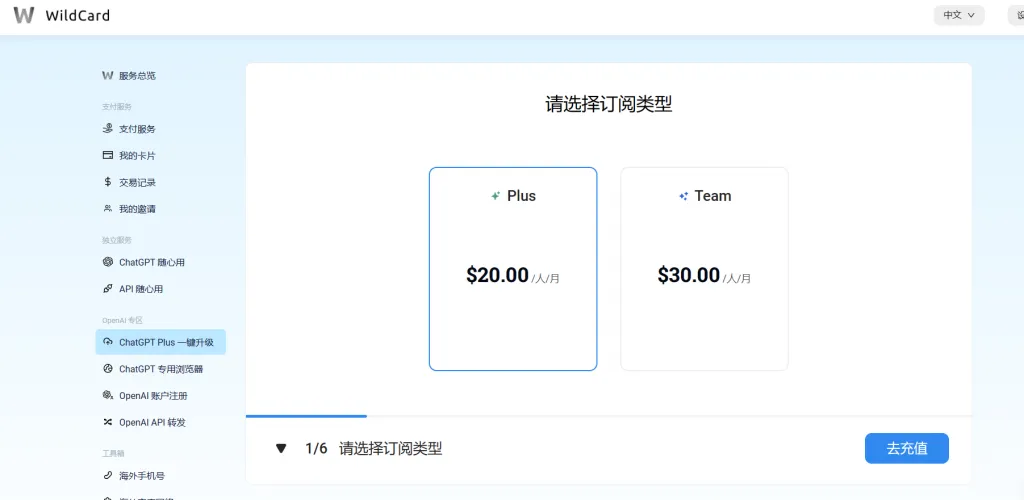Click the blue step progress bar

point(306,415)
